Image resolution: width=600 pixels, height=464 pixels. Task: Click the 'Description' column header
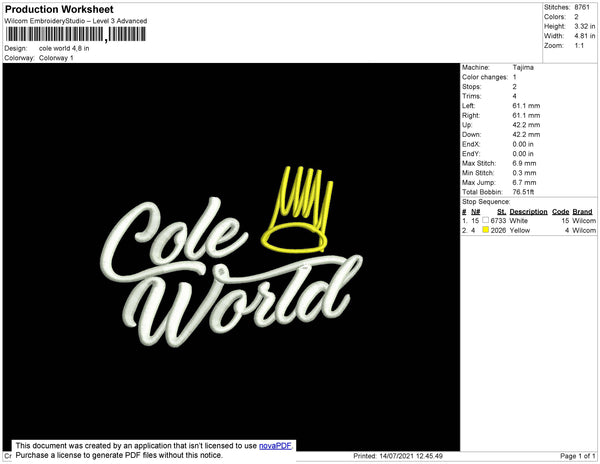[x=528, y=212]
